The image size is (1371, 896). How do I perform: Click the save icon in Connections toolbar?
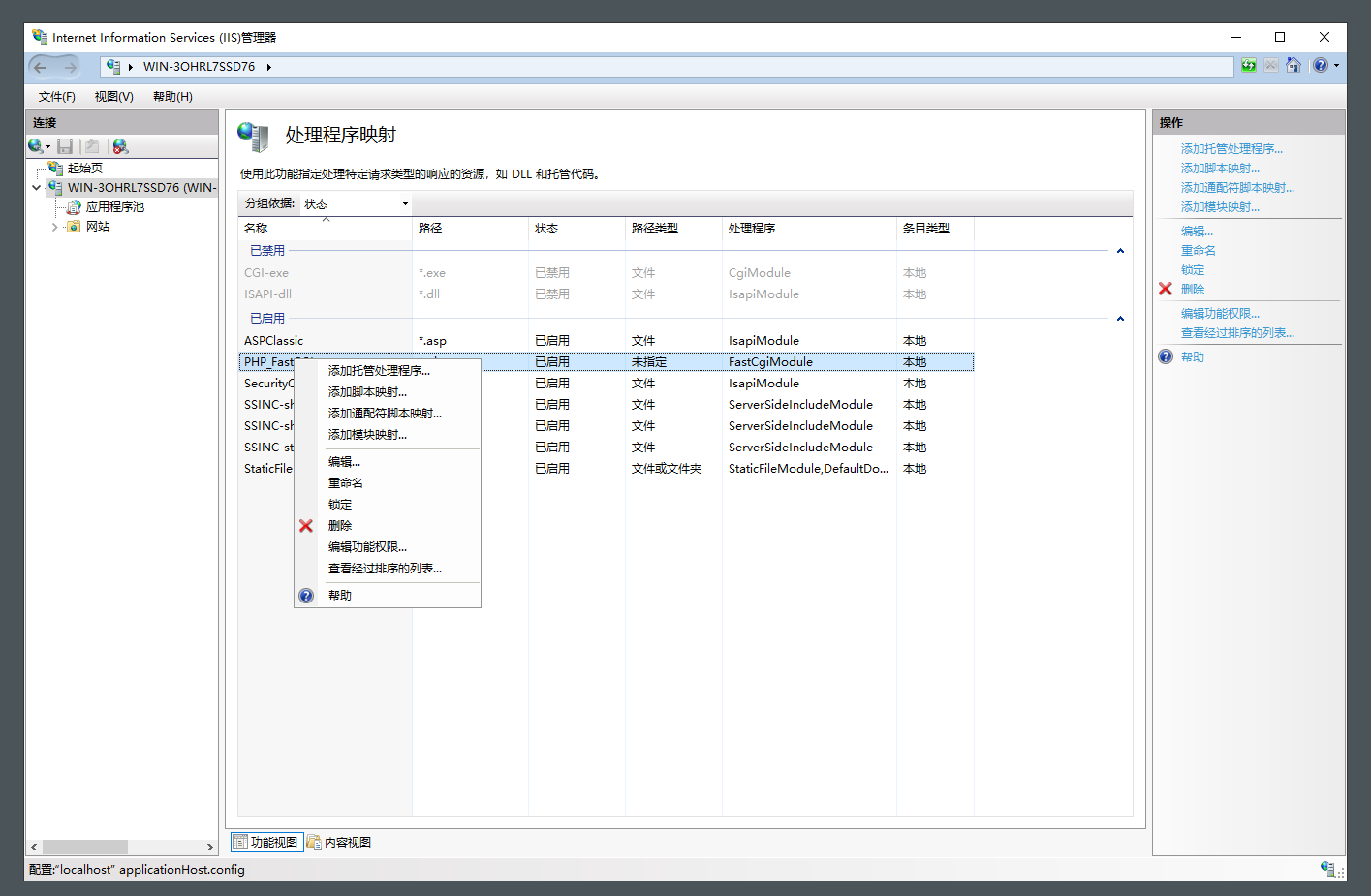pyautogui.click(x=65, y=146)
